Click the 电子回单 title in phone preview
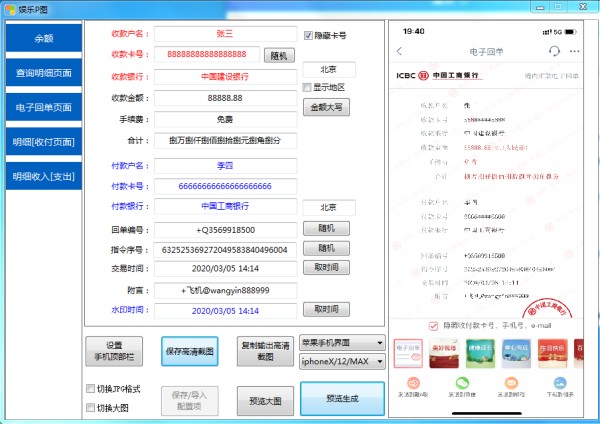 coord(486,52)
